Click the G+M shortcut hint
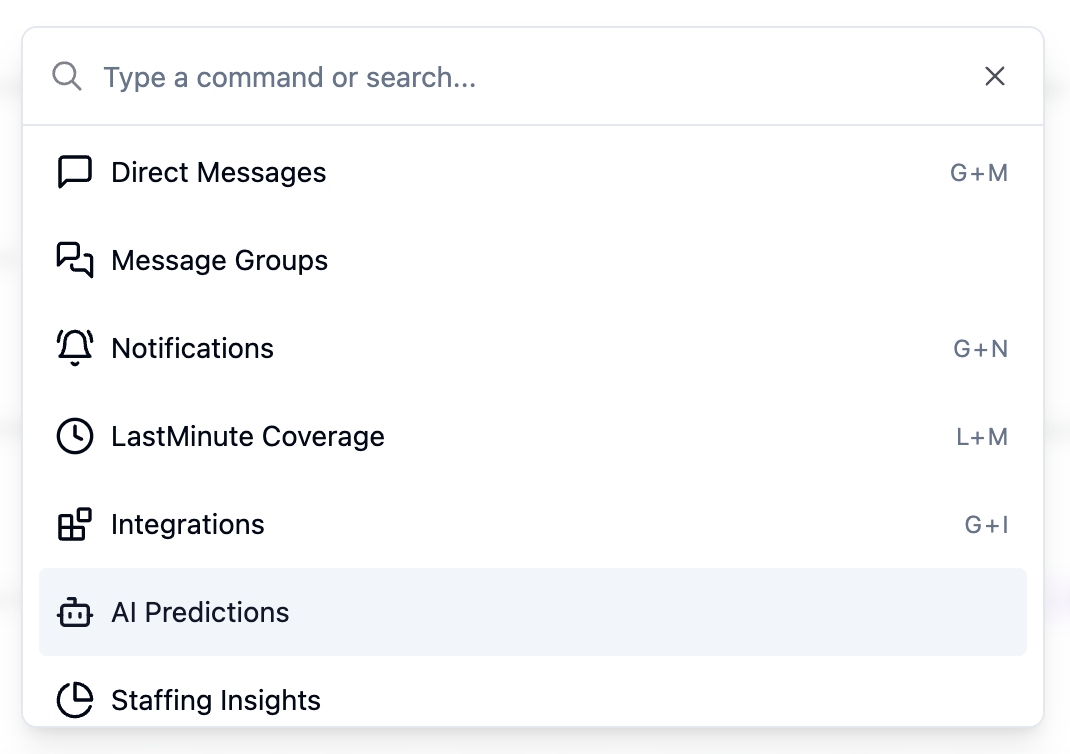 [x=979, y=173]
